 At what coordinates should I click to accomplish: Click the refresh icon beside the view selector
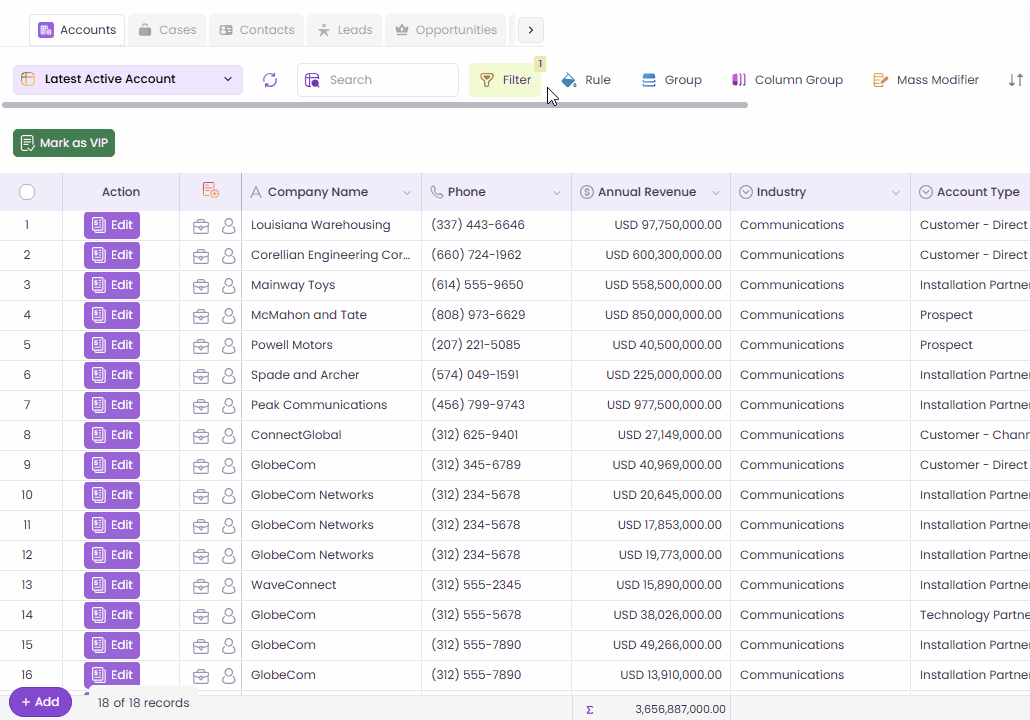tap(270, 80)
